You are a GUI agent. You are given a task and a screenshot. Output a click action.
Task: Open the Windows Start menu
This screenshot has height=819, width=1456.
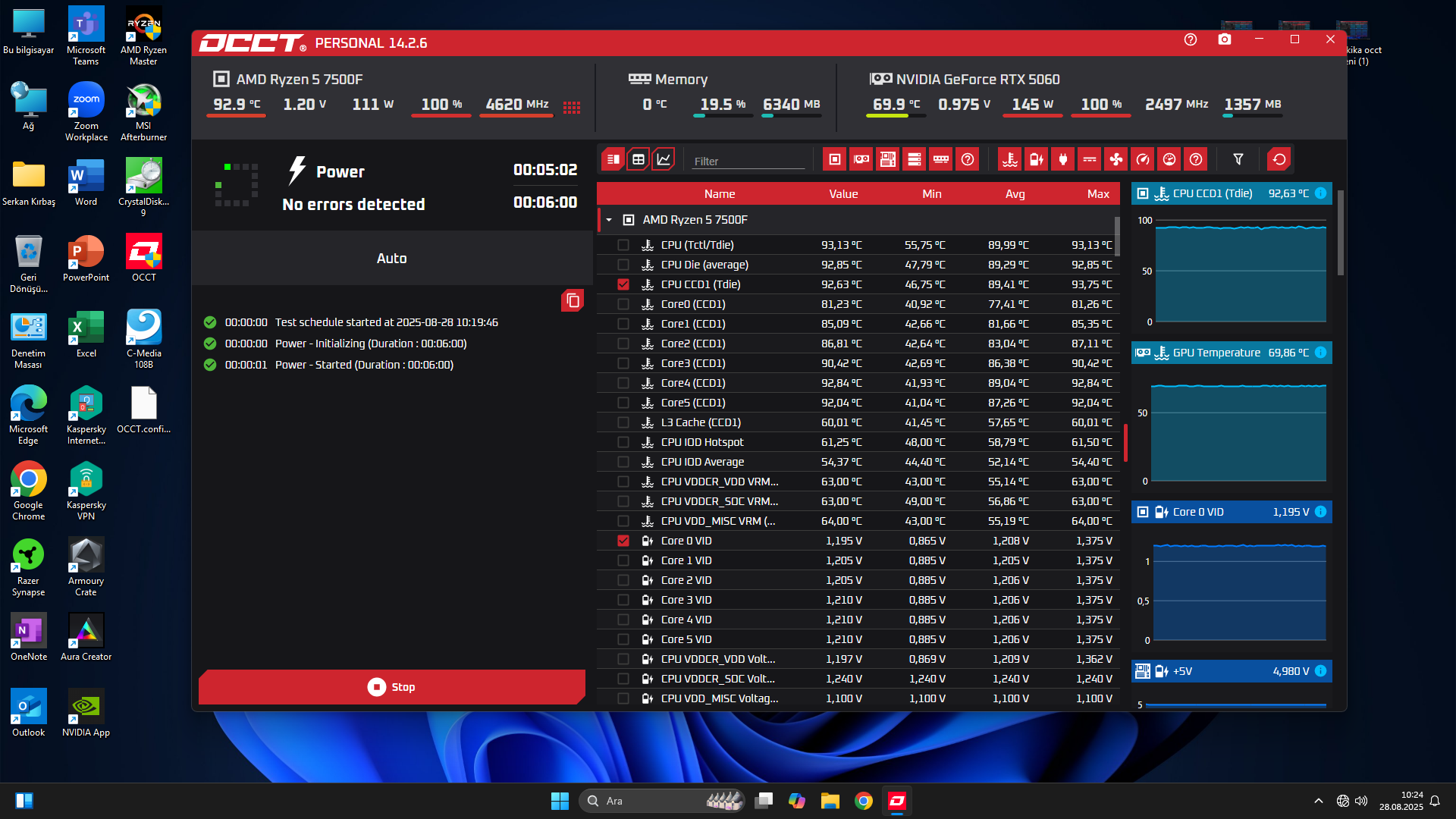tap(560, 801)
